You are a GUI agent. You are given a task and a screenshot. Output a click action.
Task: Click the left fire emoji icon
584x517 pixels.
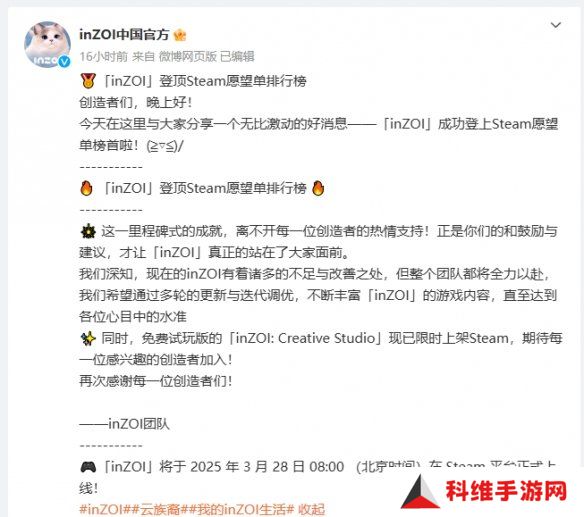[x=86, y=188]
